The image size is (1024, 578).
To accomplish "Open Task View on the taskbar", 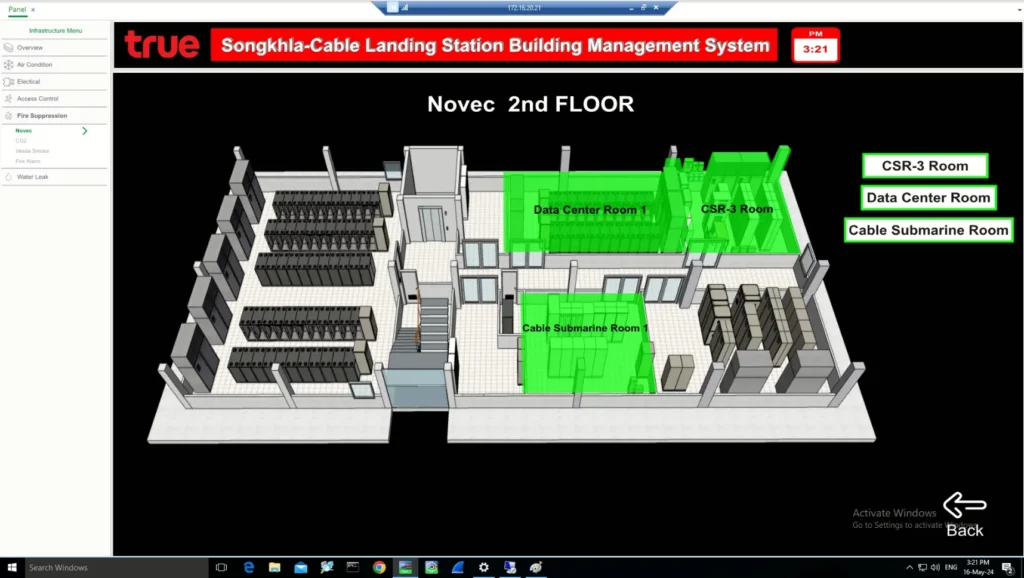I will 221,568.
